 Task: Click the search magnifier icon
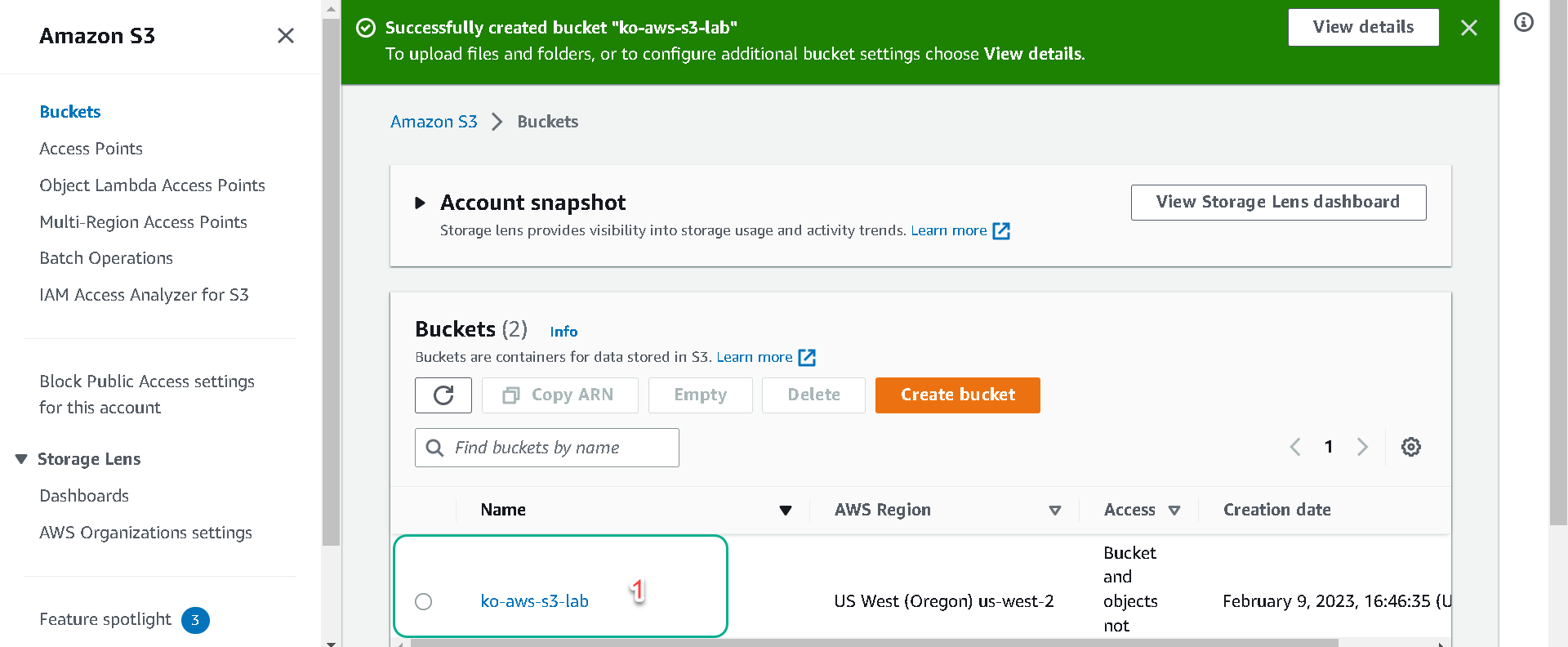(435, 448)
